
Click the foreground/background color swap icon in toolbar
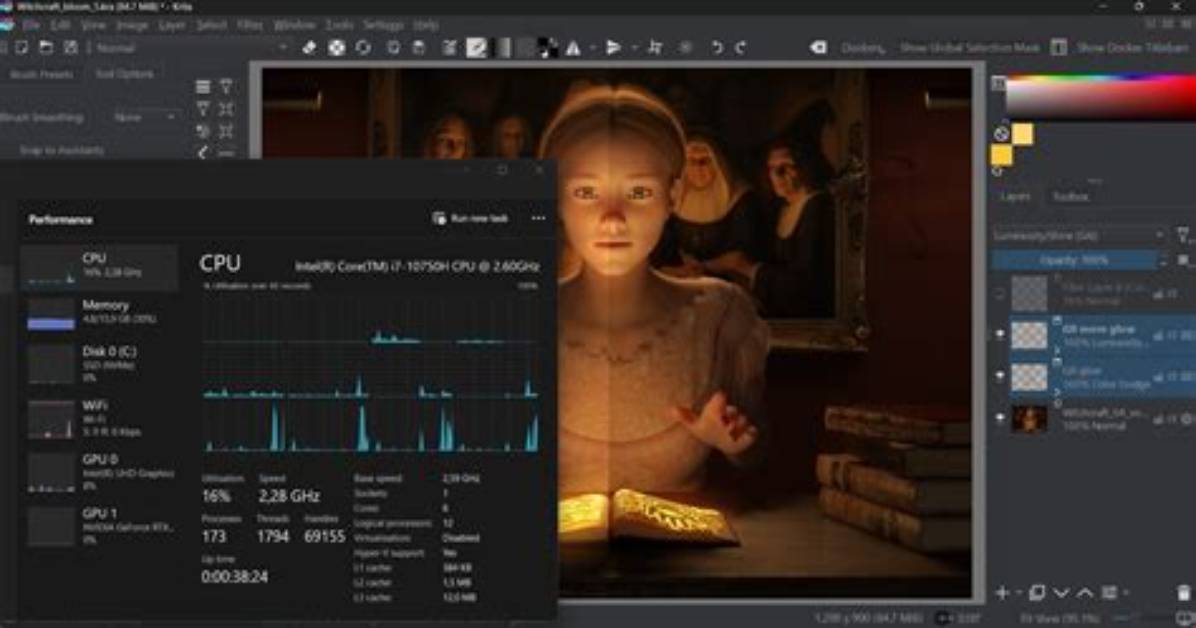coord(548,48)
